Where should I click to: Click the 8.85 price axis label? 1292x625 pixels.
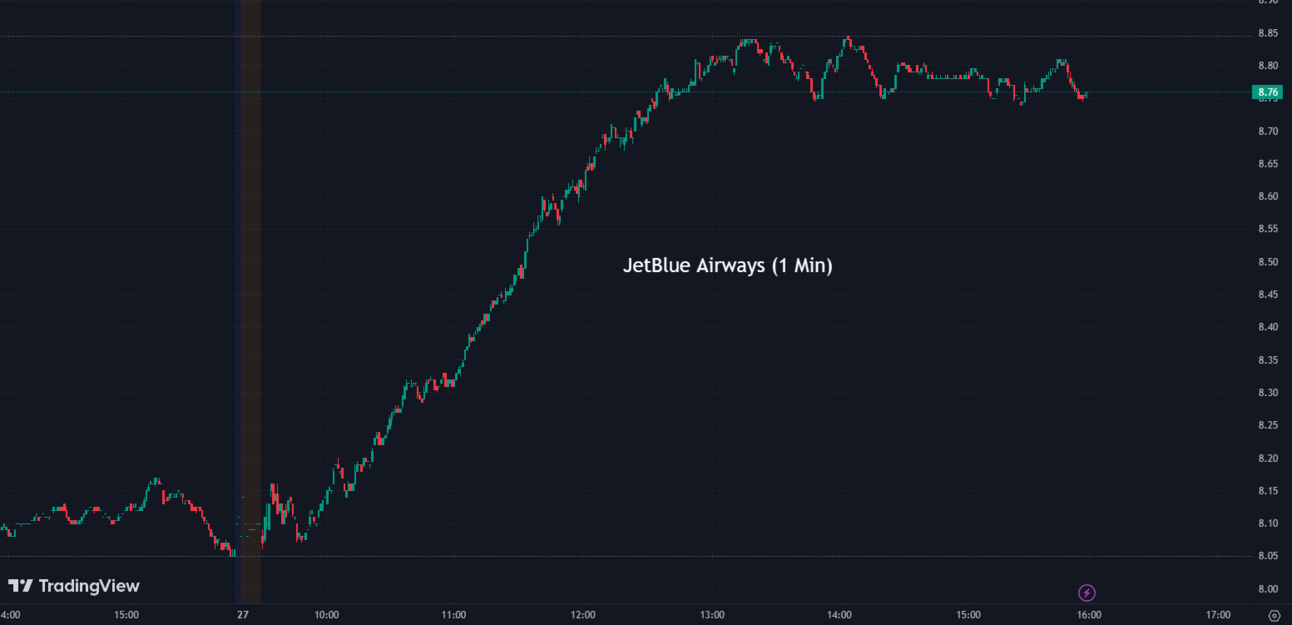point(1268,34)
